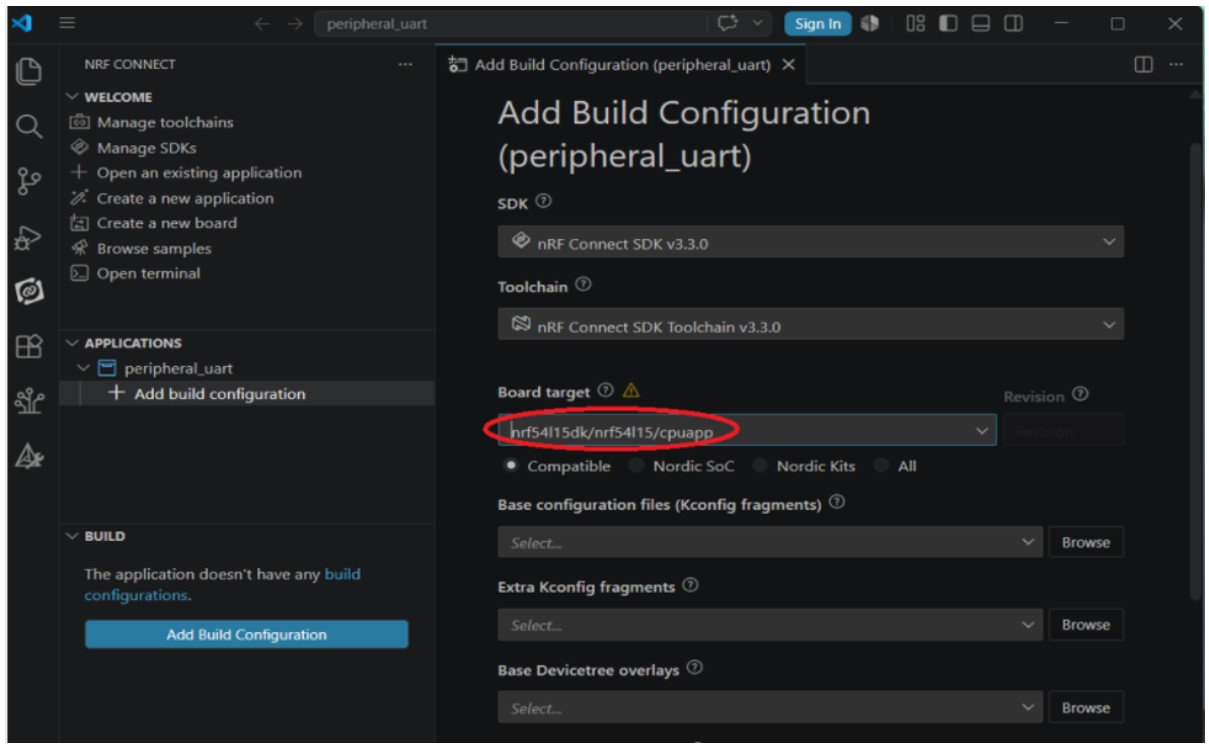Click the peripheral_uart command search box
Viewport: 1209px width, 751px height.
click(510, 24)
